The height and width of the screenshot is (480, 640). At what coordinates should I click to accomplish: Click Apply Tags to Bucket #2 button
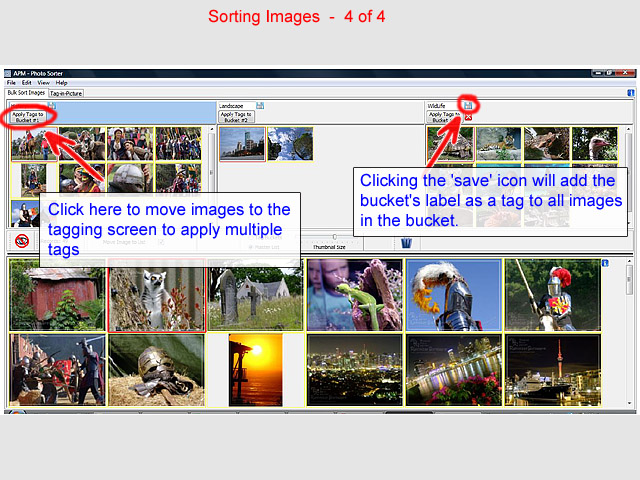pos(236,117)
